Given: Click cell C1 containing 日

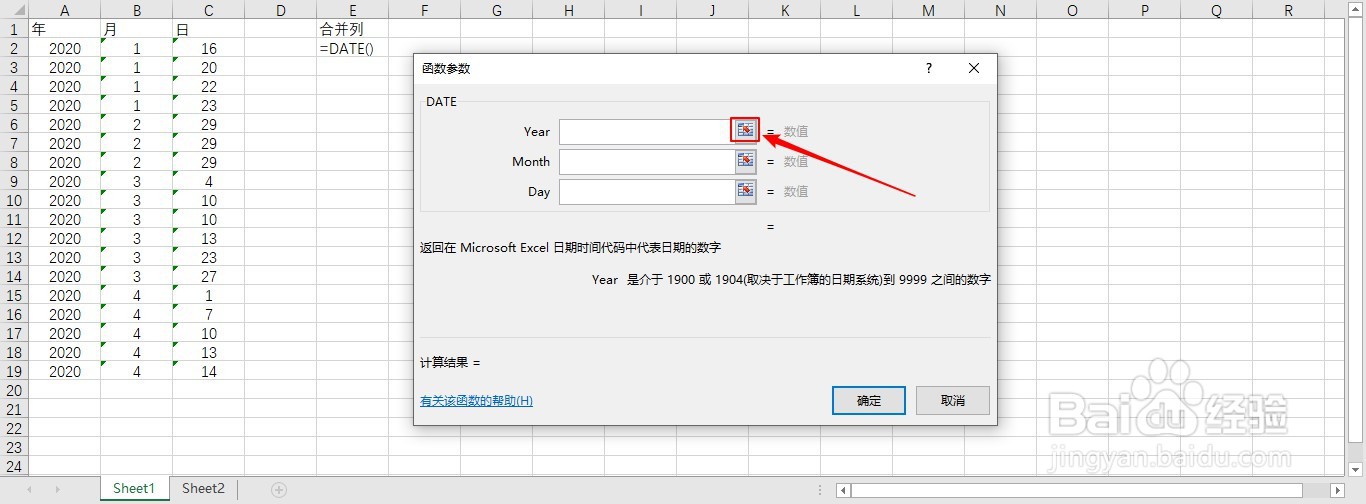Looking at the screenshot, I should tap(208, 29).
